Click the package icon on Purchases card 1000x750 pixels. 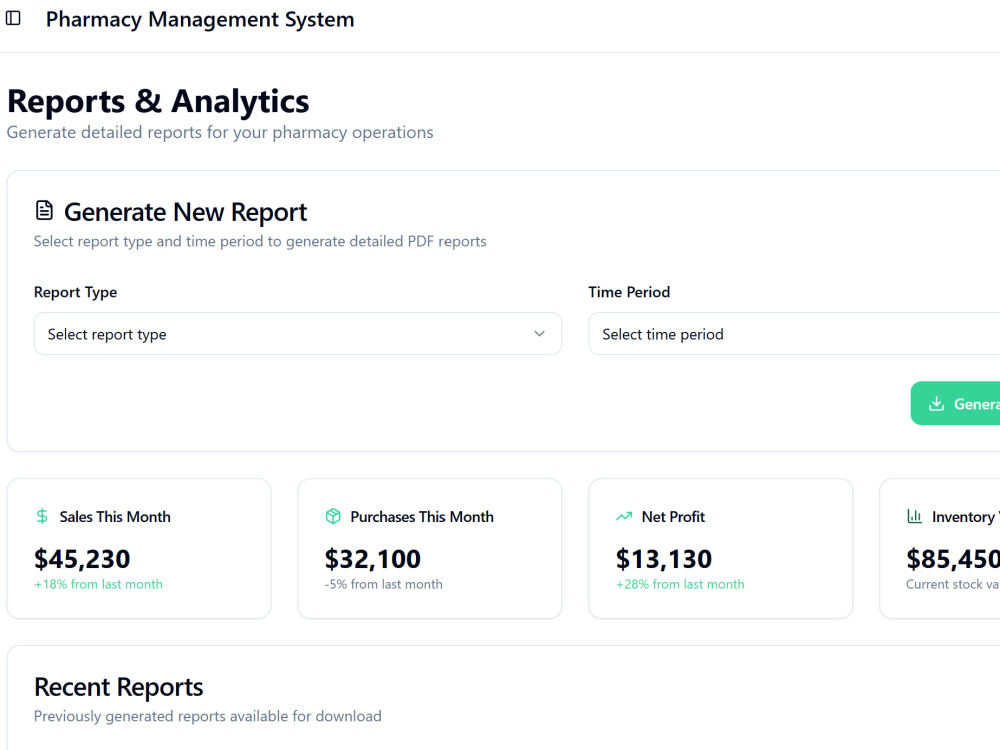point(333,516)
